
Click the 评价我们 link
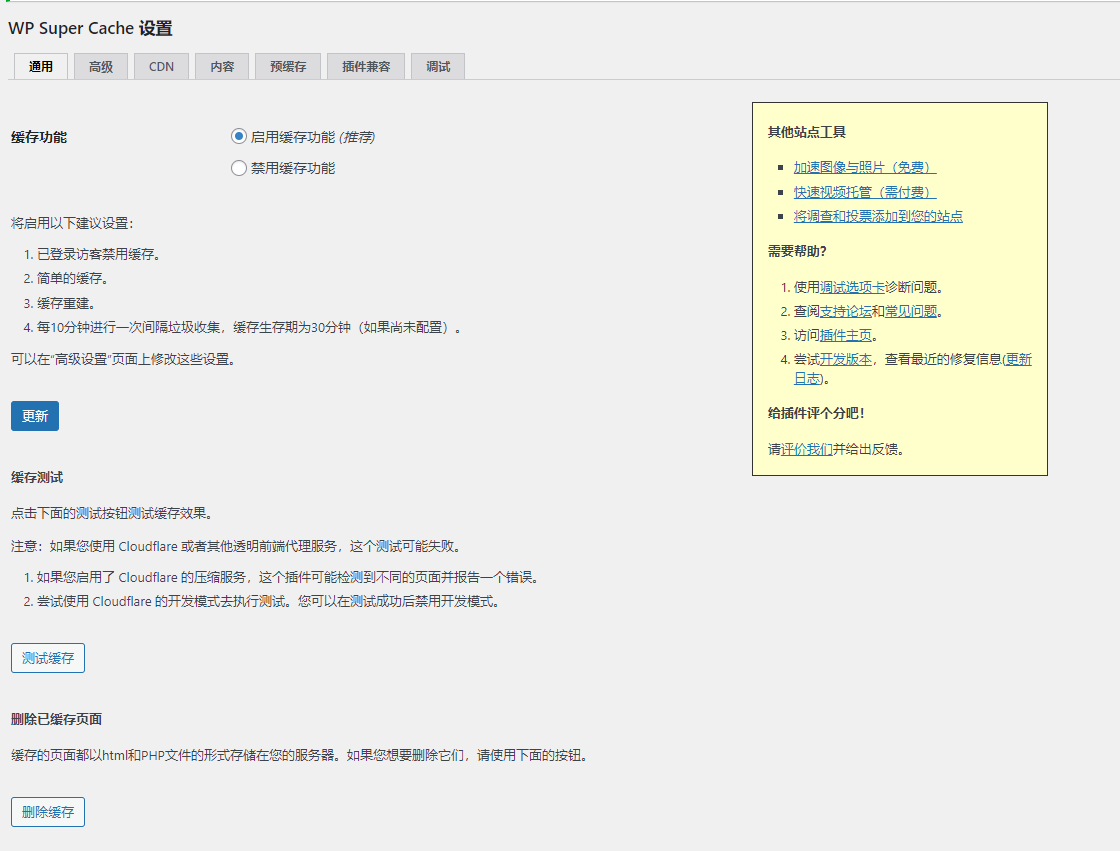coord(806,449)
